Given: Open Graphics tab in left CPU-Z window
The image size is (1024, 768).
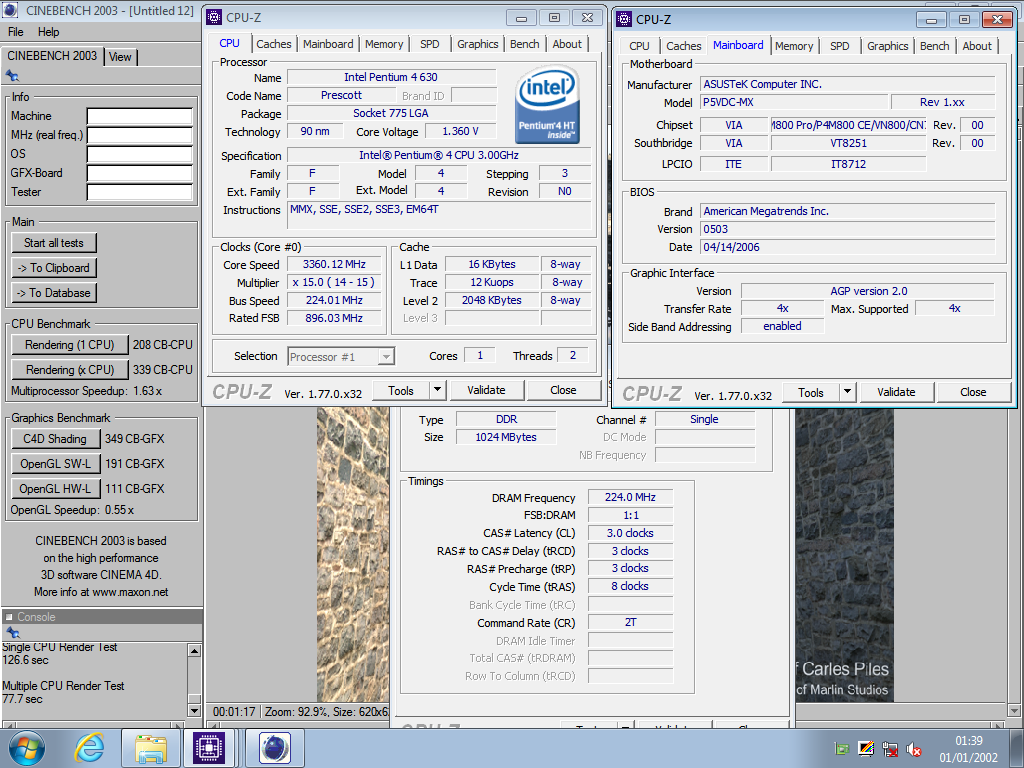Looking at the screenshot, I should pos(477,44).
